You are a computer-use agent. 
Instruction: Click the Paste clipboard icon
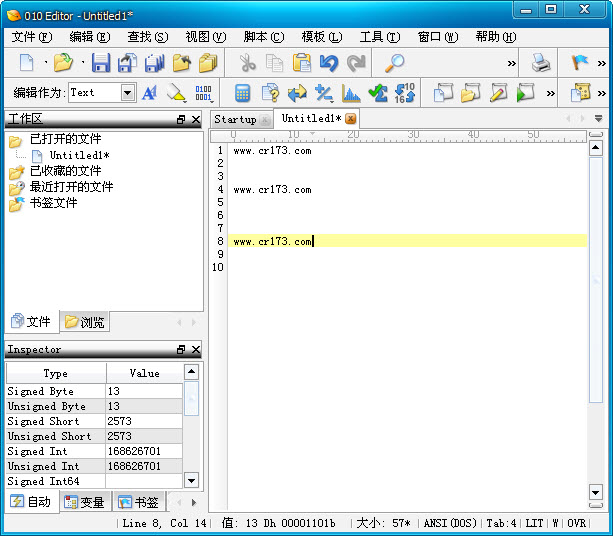(302, 63)
